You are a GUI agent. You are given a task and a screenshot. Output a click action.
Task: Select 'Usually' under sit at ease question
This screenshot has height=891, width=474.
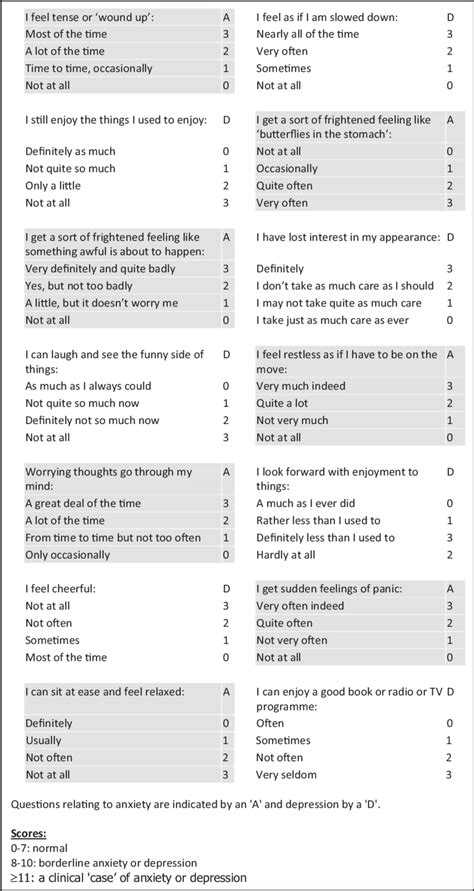tap(43, 741)
